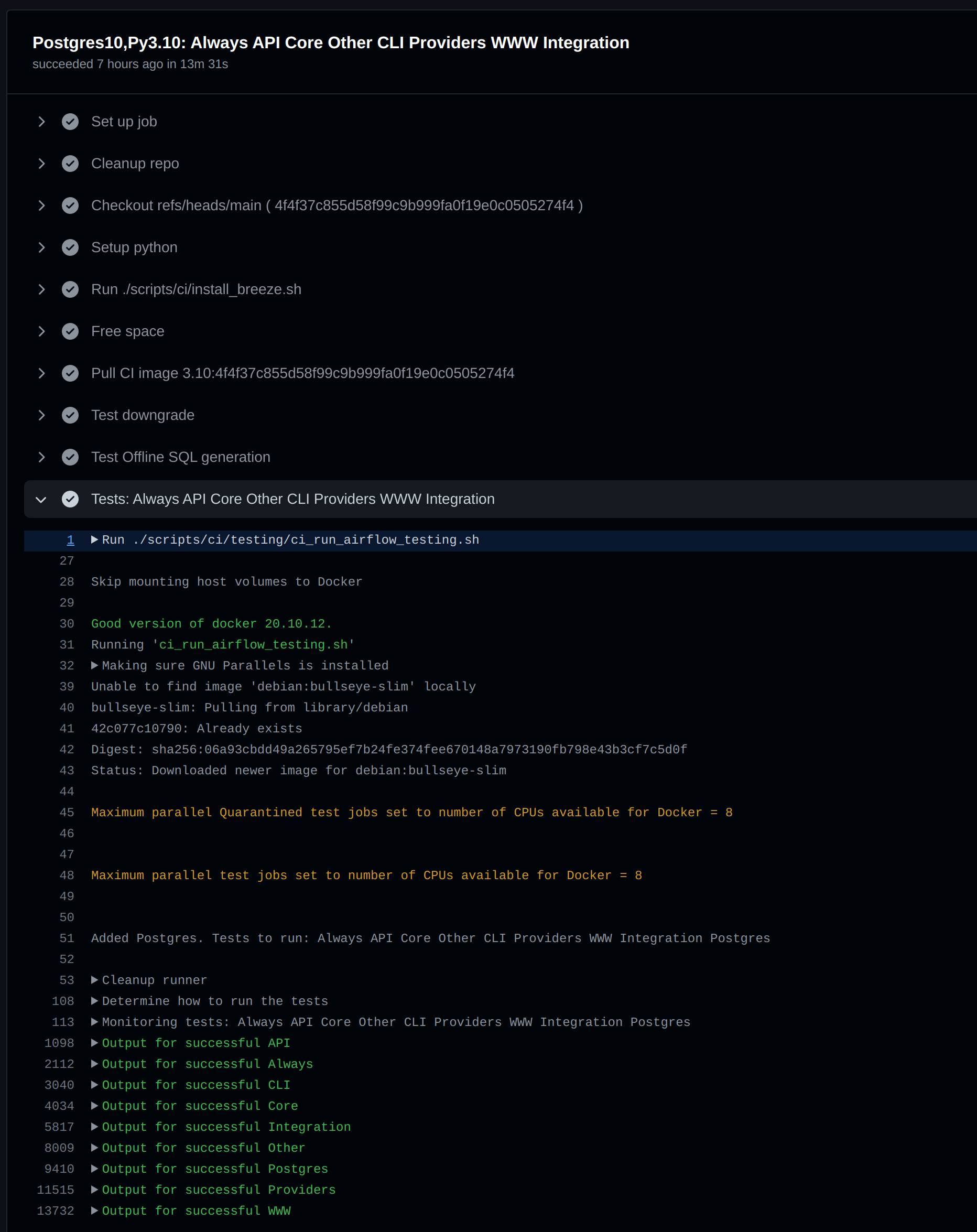
Task: Click line number 13732 in log
Action: click(56, 1211)
